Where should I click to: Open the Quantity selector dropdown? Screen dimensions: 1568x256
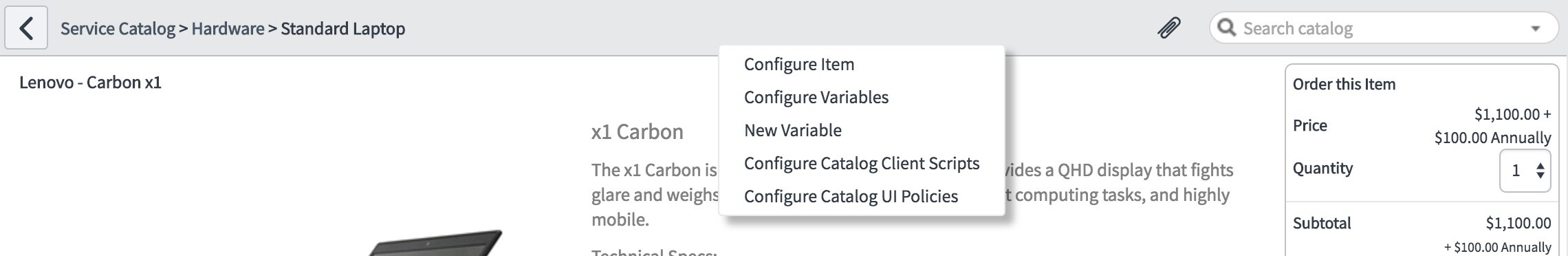click(1525, 171)
